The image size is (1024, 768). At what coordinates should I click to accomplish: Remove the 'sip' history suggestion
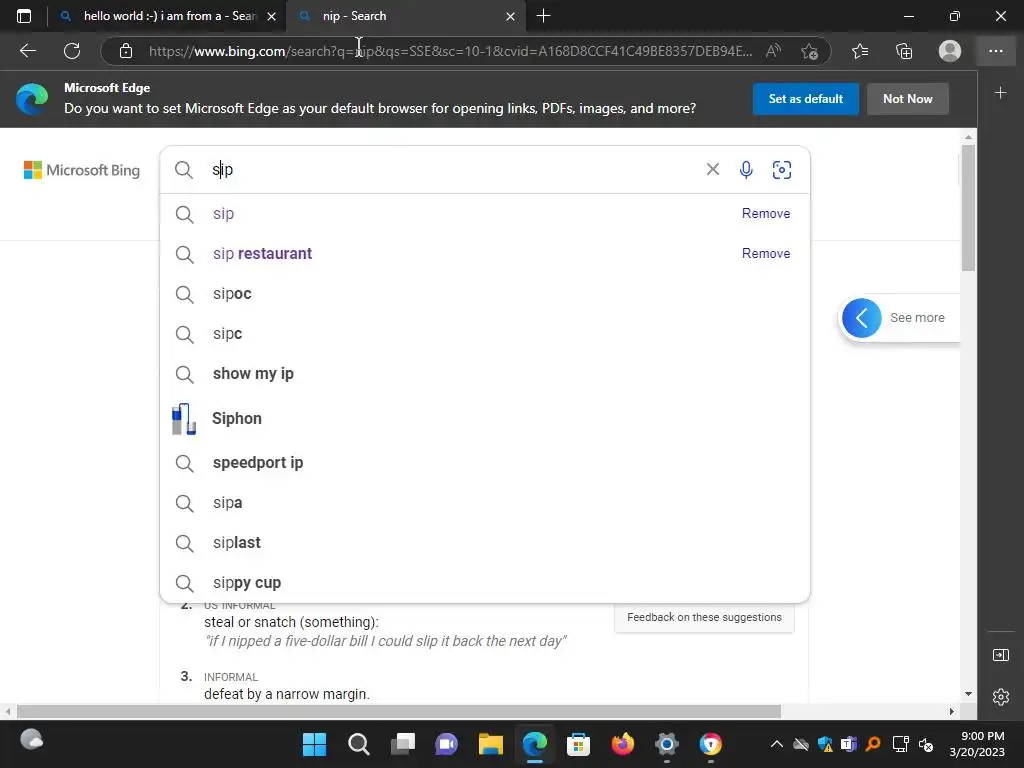point(765,214)
